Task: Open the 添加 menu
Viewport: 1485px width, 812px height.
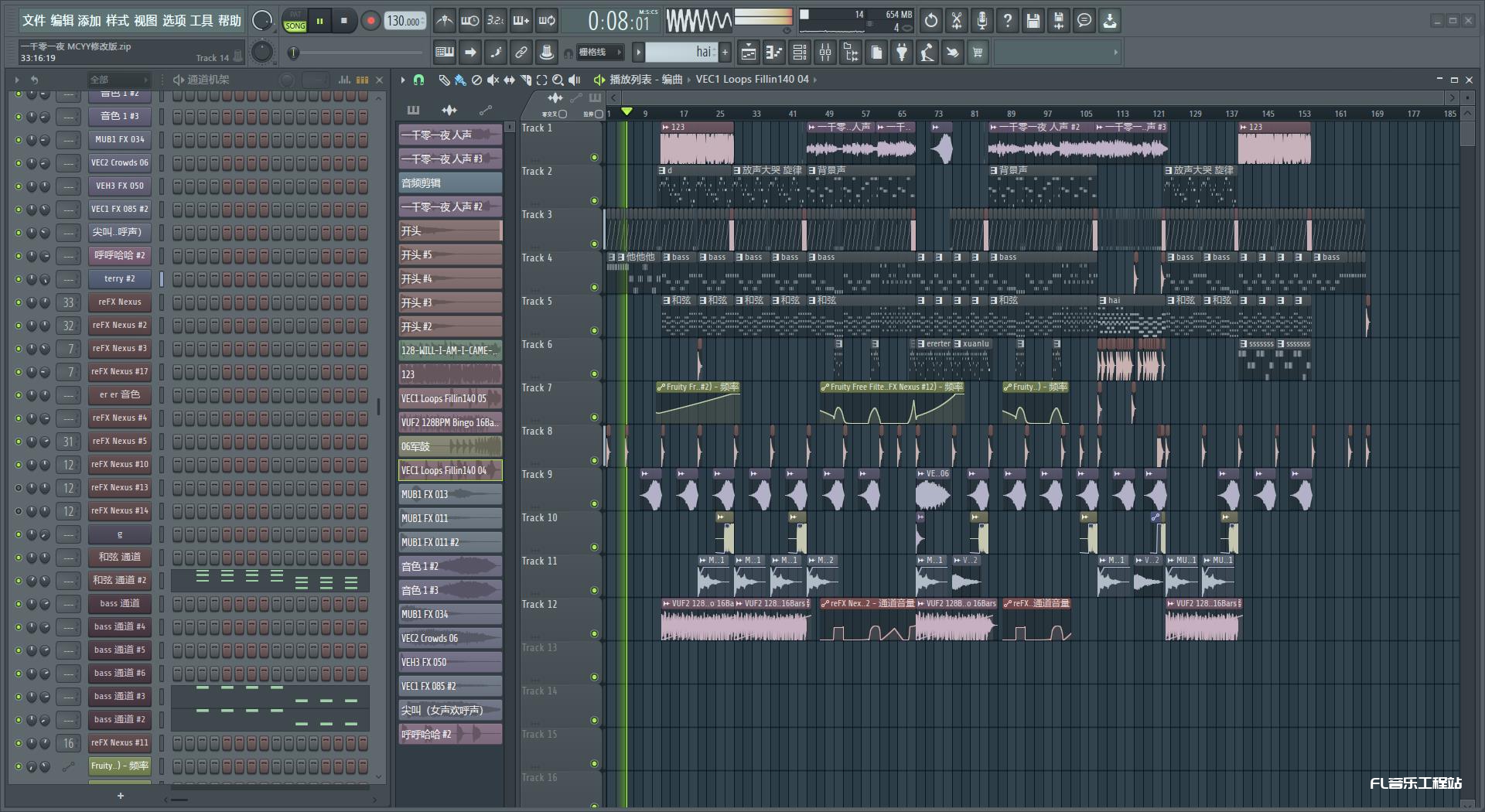Action: (90, 21)
